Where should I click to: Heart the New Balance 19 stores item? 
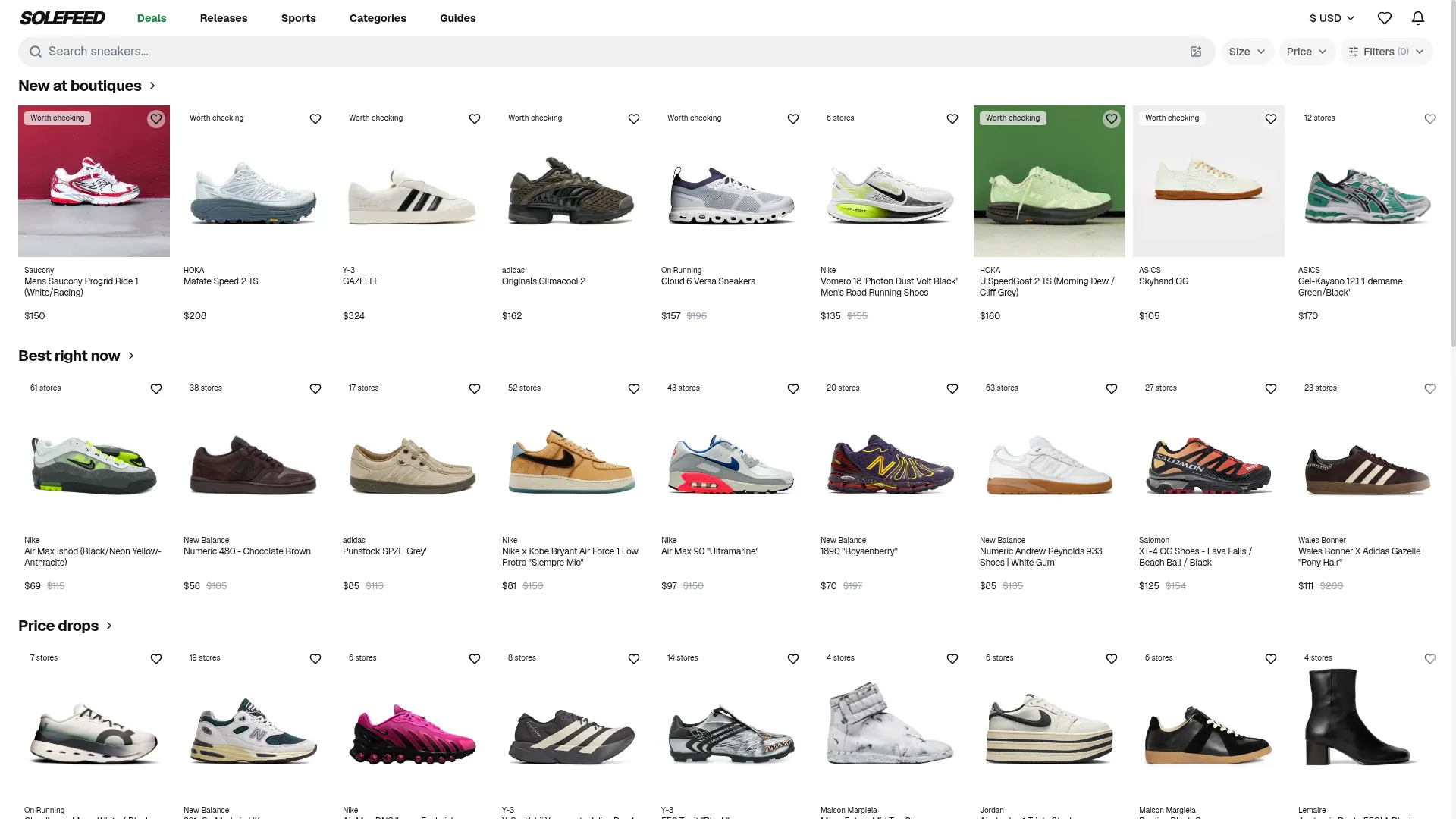(x=315, y=659)
